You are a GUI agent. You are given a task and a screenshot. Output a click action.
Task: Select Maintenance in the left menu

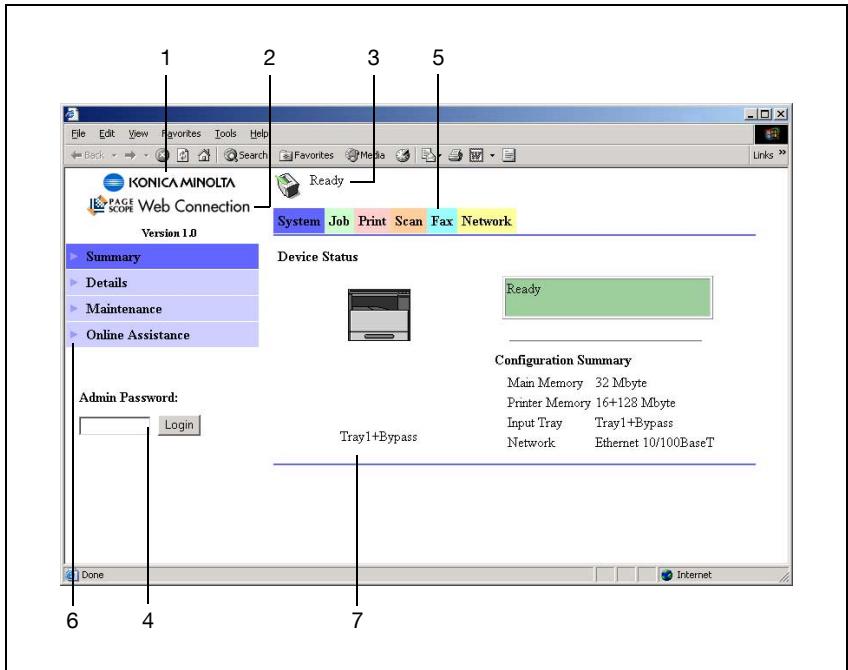point(162,308)
